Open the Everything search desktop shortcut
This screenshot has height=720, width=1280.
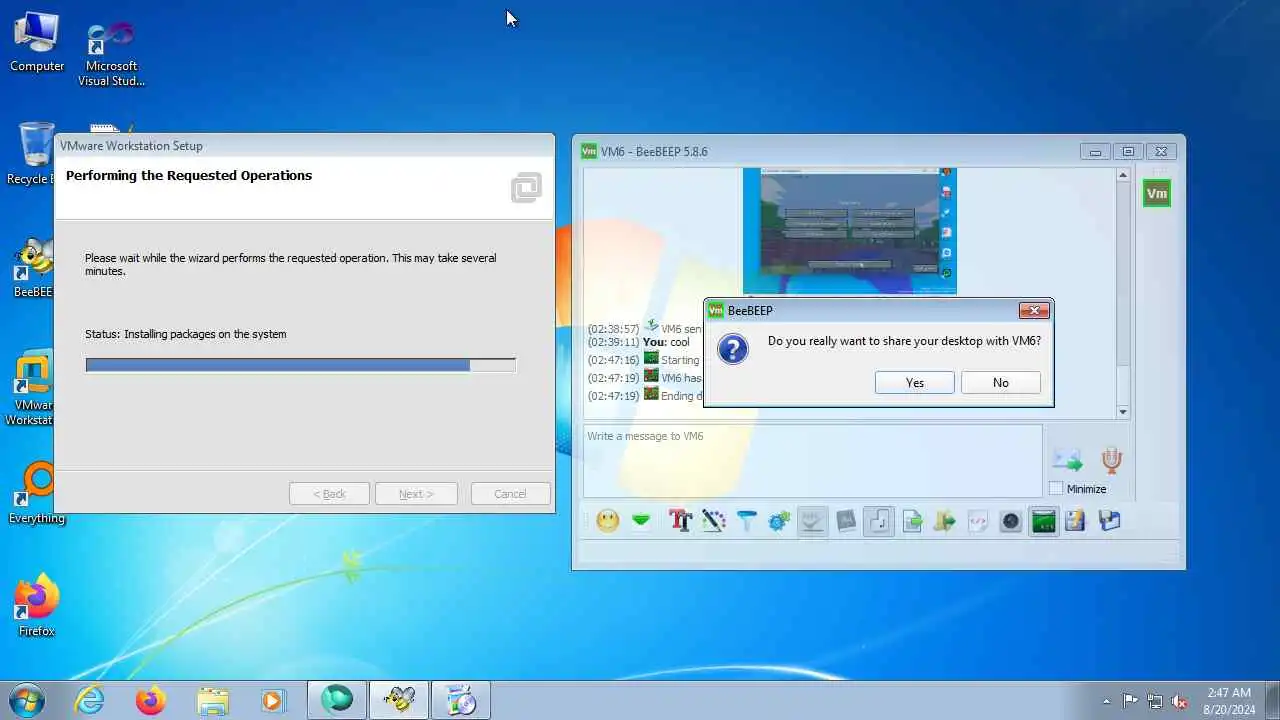[x=36, y=493]
